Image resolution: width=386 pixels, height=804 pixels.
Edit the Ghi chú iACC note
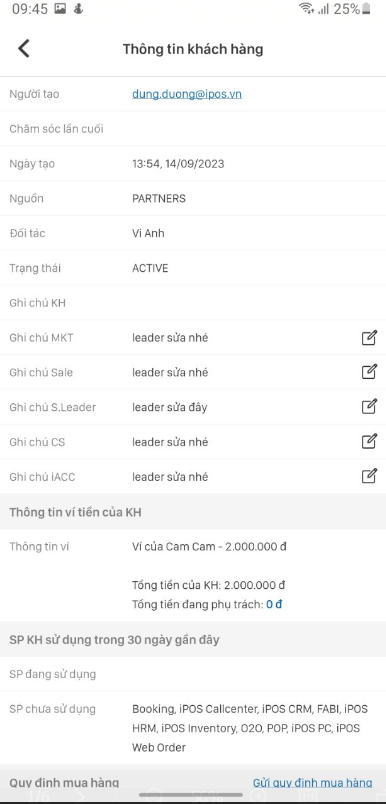tap(369, 476)
